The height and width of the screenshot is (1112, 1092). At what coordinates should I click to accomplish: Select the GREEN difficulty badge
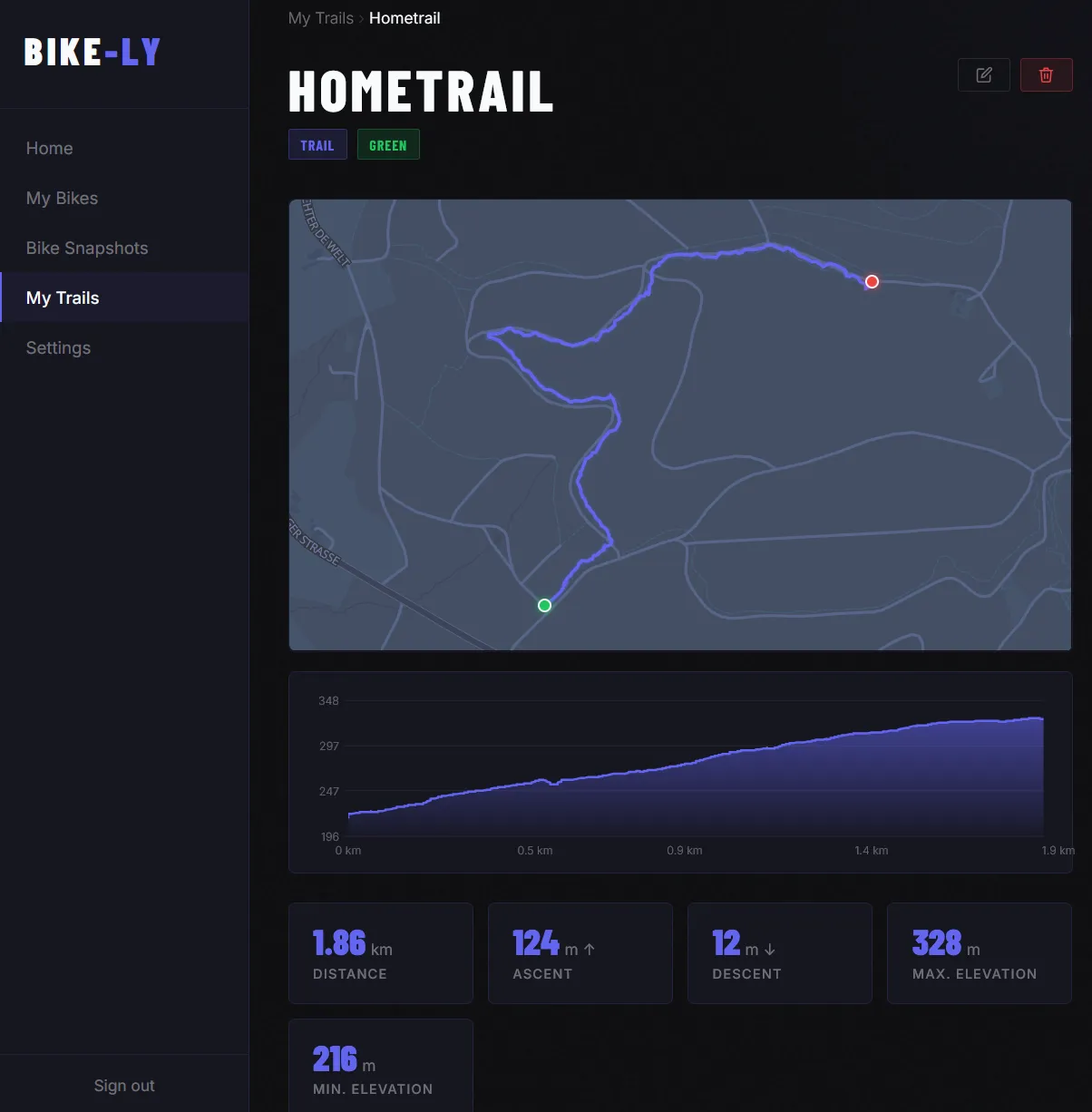pyautogui.click(x=388, y=144)
